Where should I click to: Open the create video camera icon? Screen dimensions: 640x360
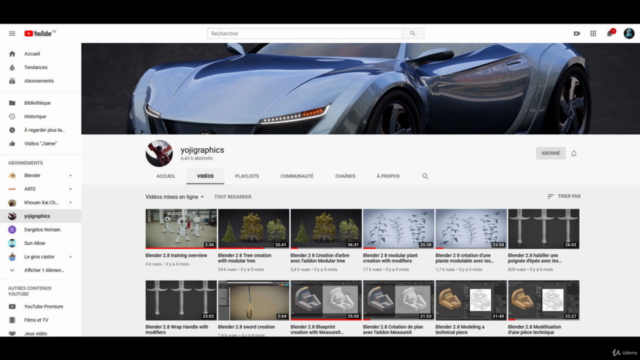point(576,33)
